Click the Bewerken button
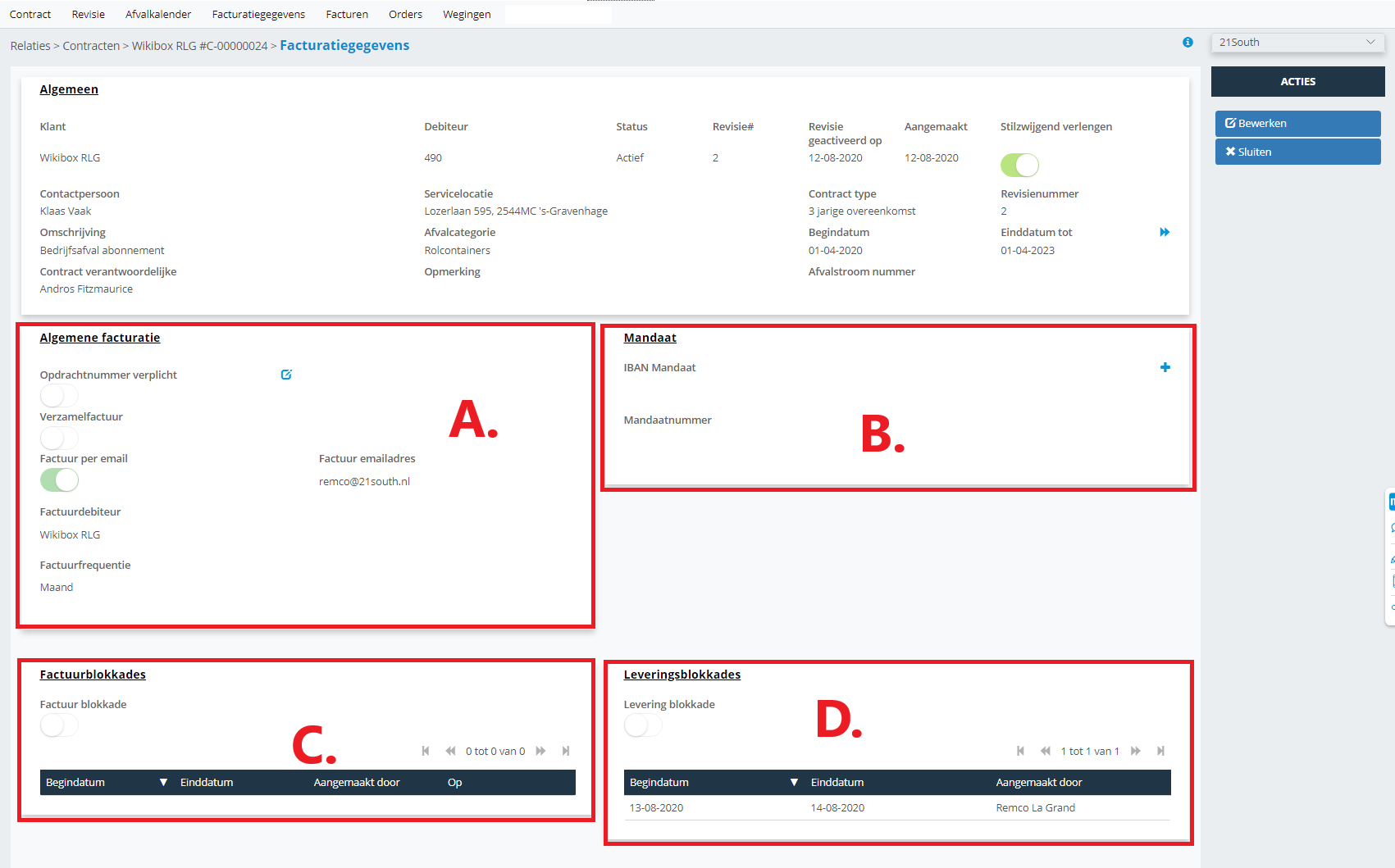 point(1297,123)
